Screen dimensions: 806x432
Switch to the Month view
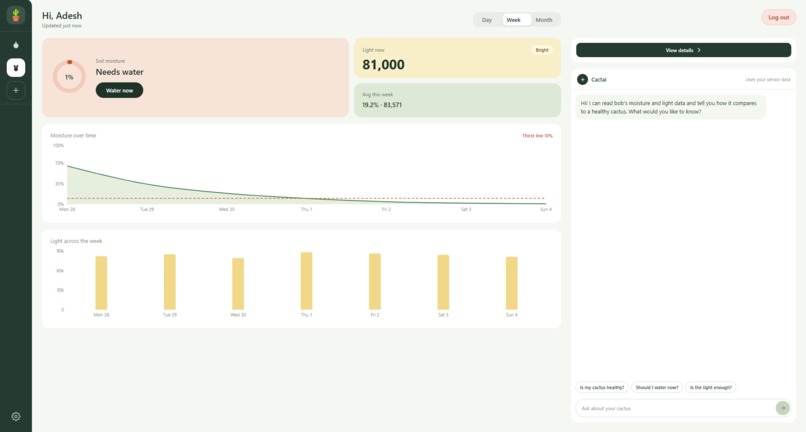(544, 20)
